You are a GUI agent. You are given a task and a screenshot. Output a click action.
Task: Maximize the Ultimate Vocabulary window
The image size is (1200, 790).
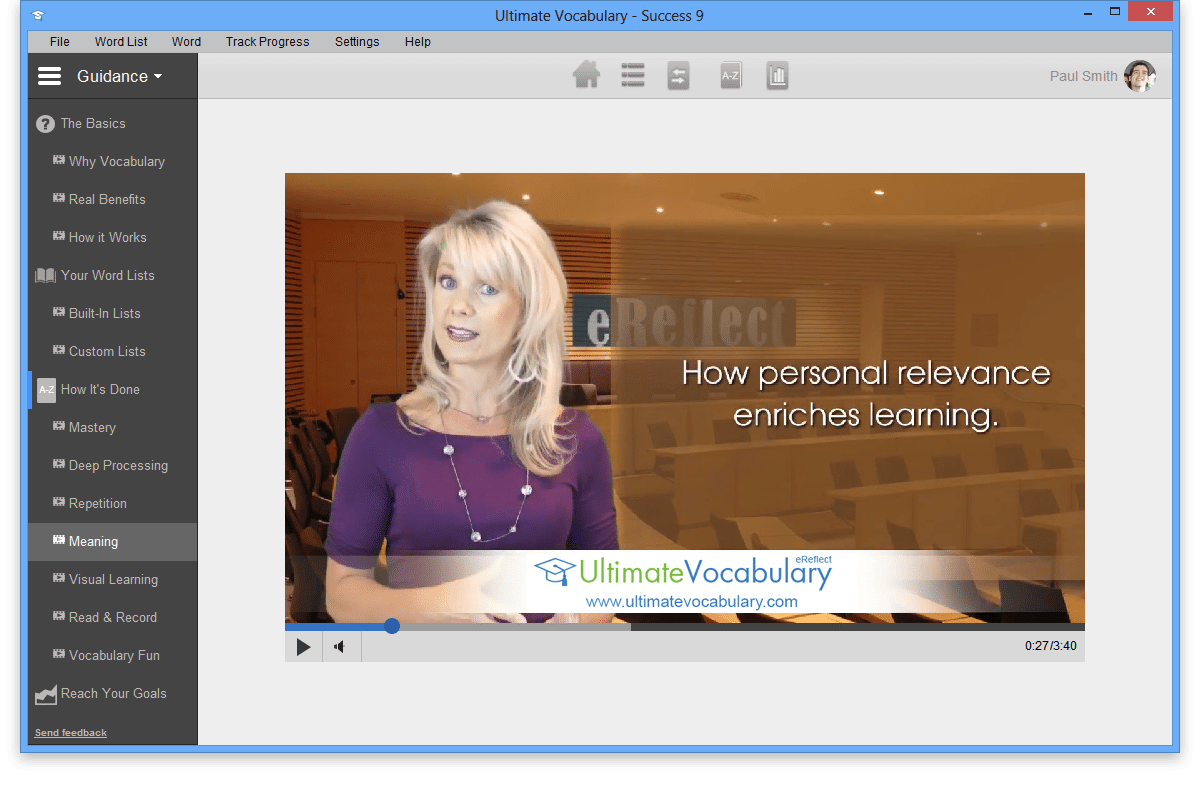pos(1115,14)
